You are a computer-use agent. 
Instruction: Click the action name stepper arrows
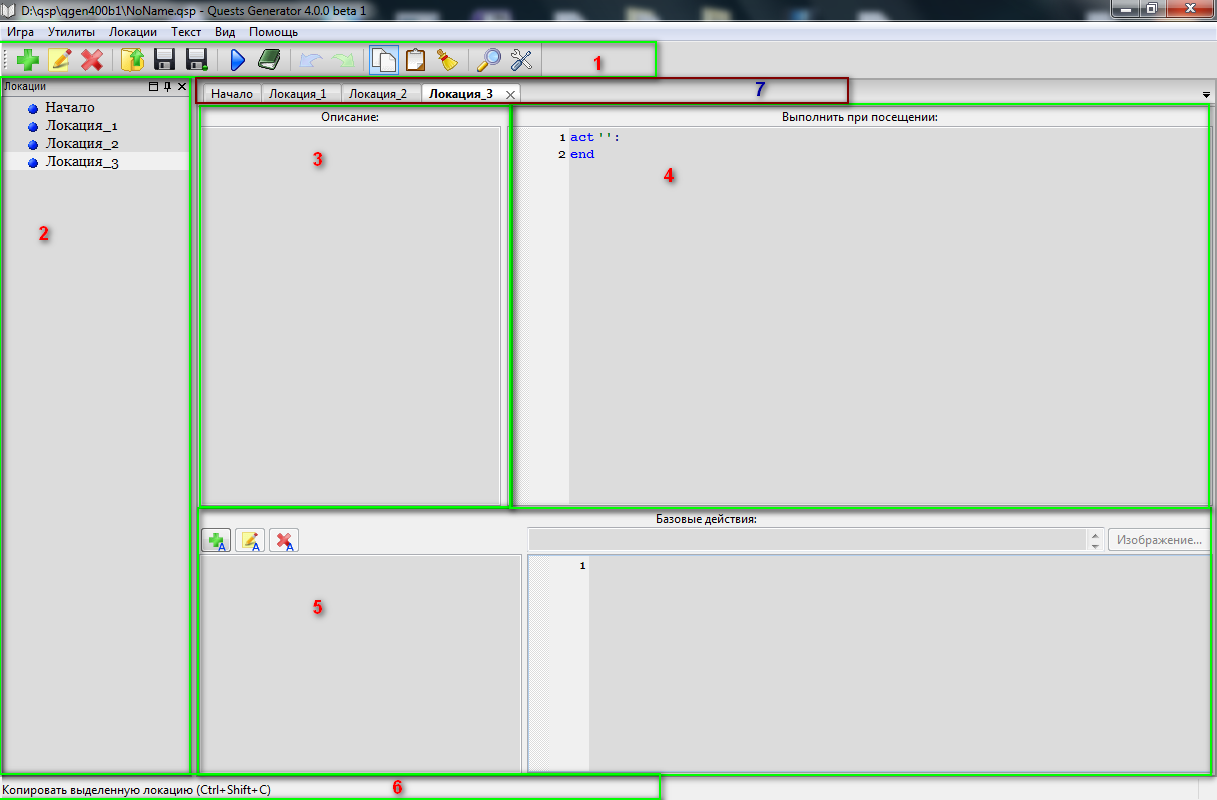click(1094, 540)
